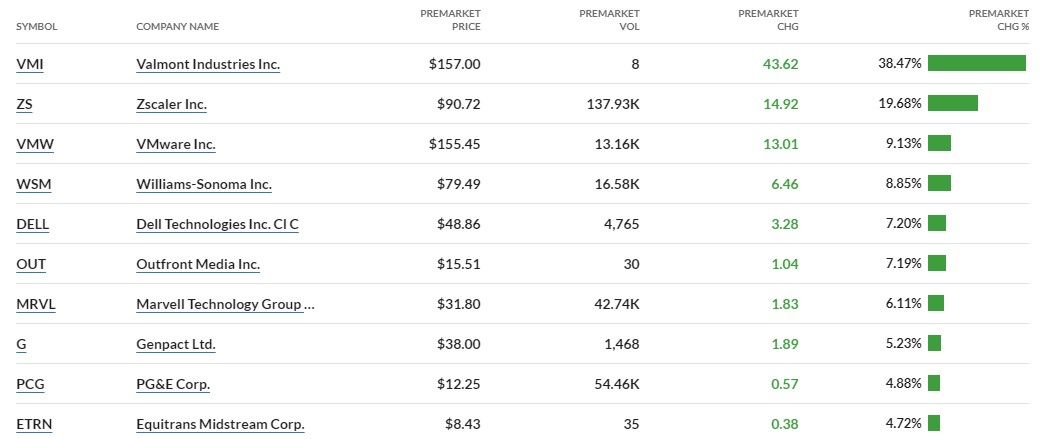Viewport: 1043px width, 439px height.
Task: Open Marvell Technology Group link
Action: (x=224, y=304)
